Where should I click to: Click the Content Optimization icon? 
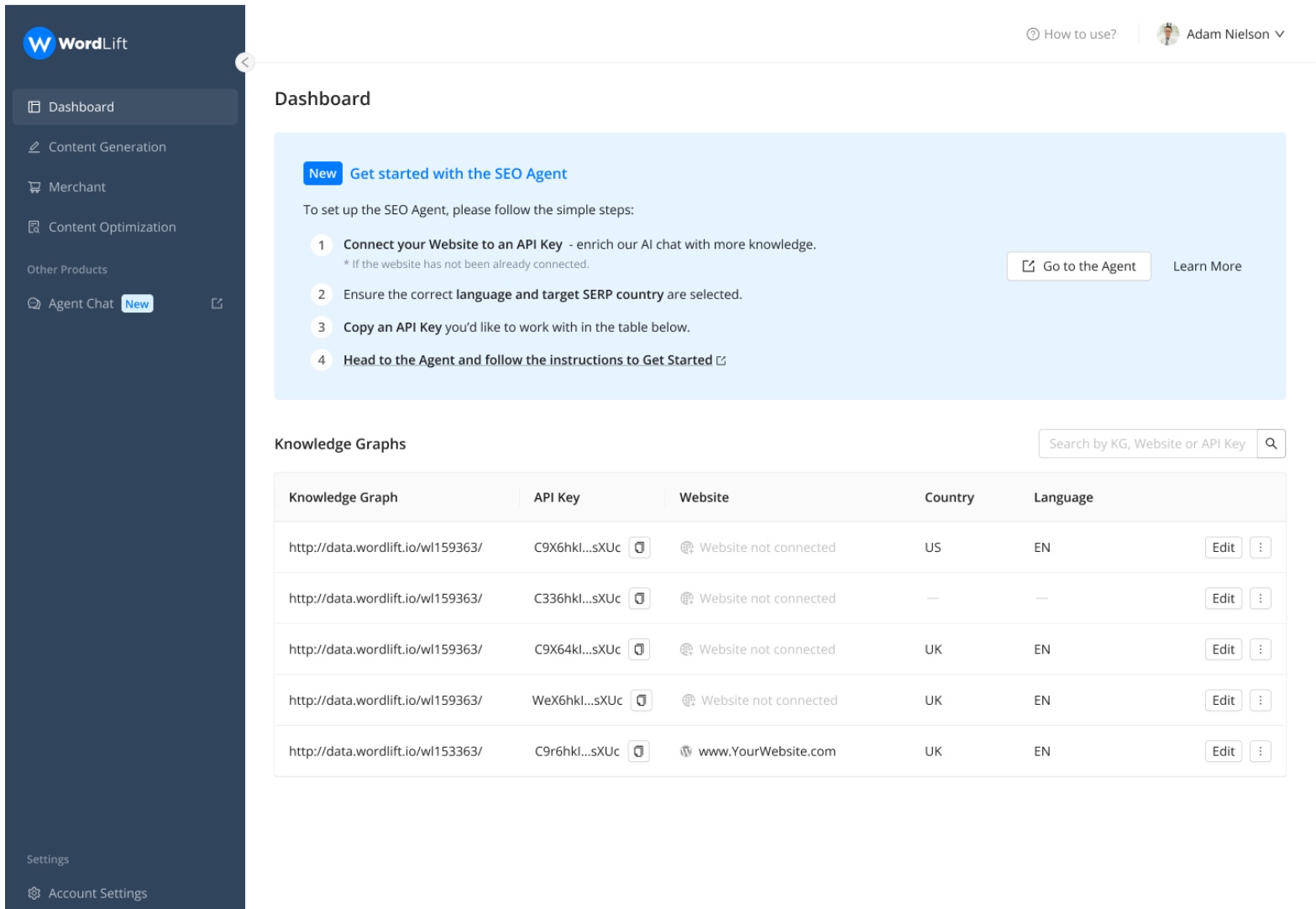click(34, 227)
